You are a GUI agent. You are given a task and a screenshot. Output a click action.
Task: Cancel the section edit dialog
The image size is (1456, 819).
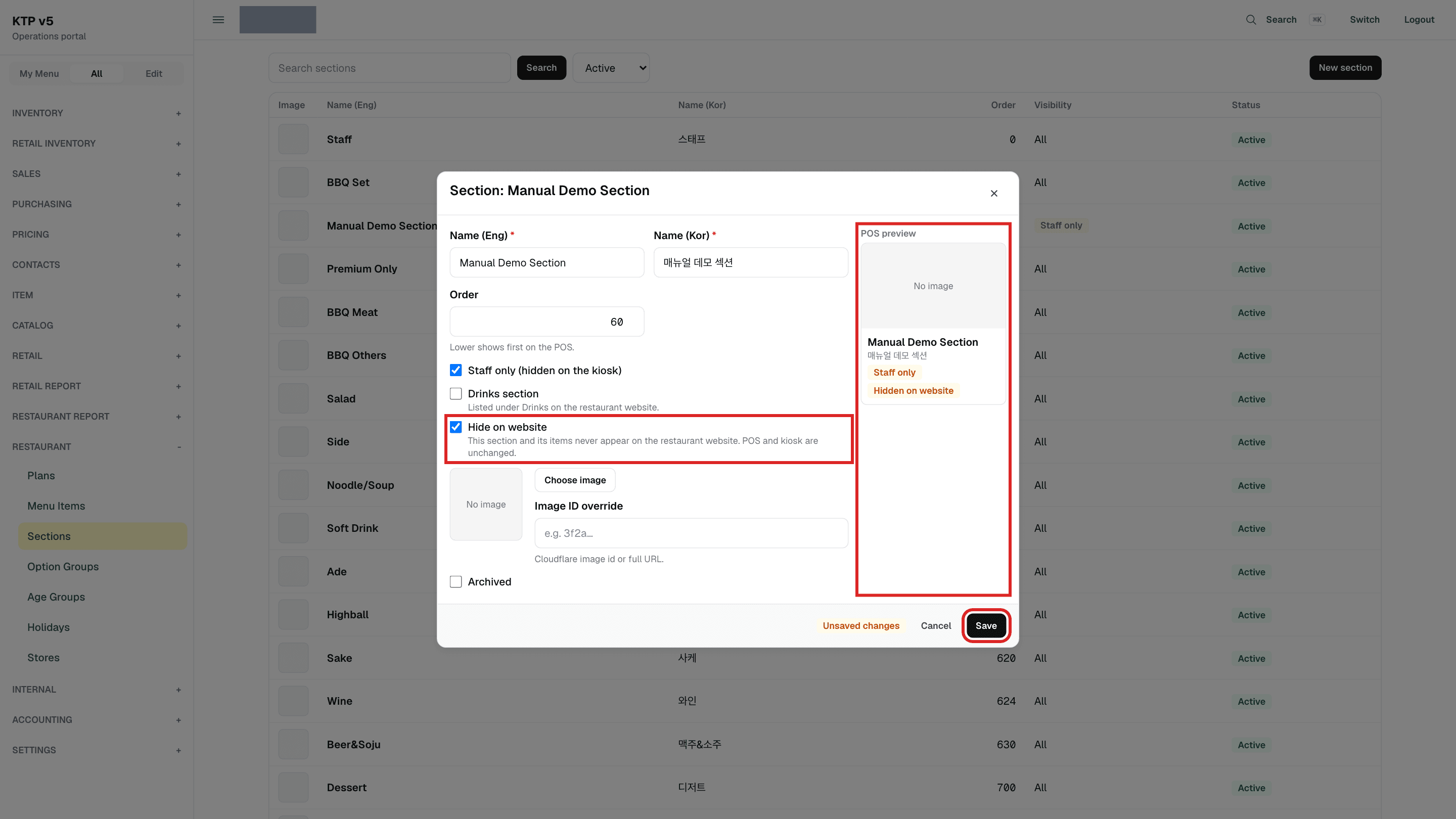(935, 626)
